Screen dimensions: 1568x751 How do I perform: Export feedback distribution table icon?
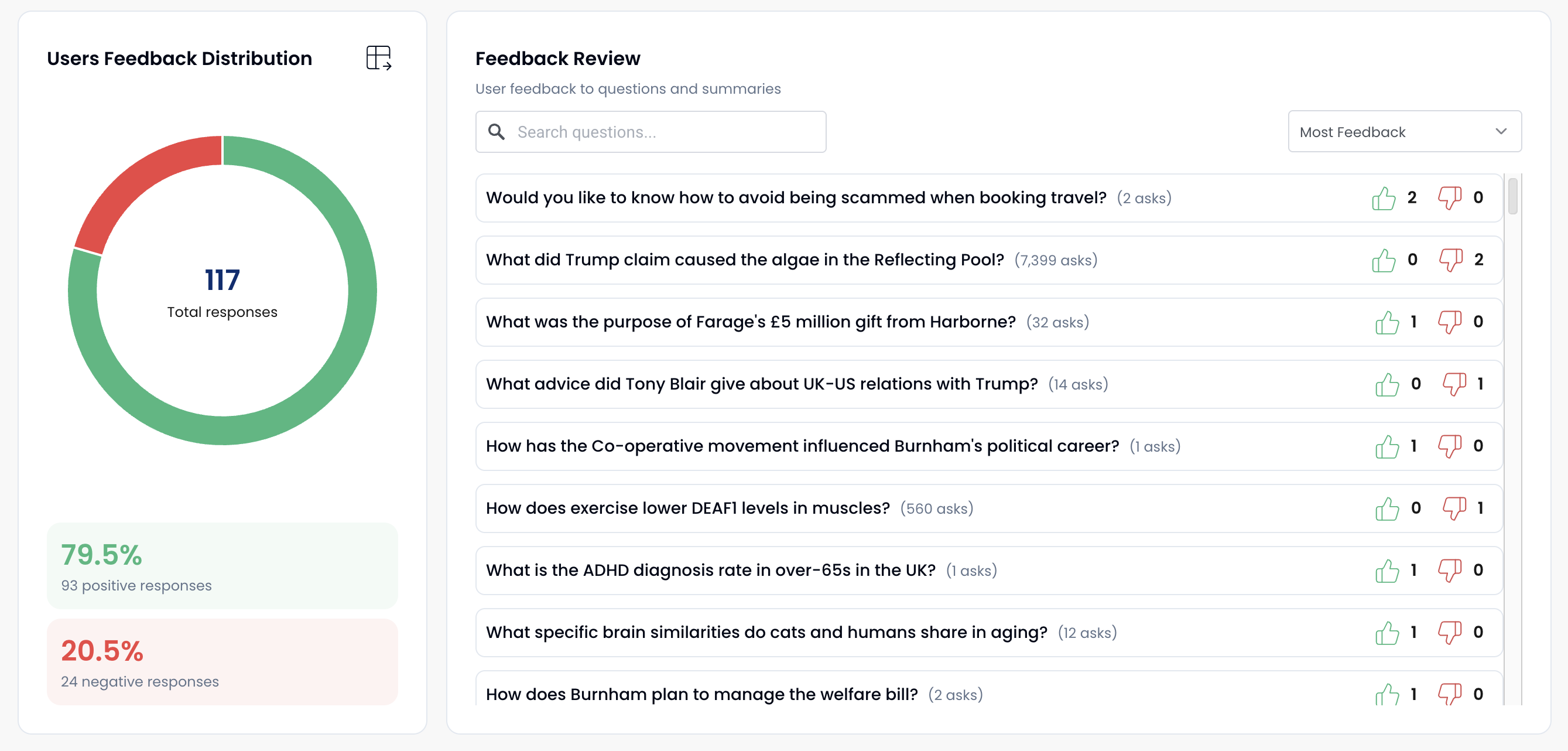coord(379,58)
